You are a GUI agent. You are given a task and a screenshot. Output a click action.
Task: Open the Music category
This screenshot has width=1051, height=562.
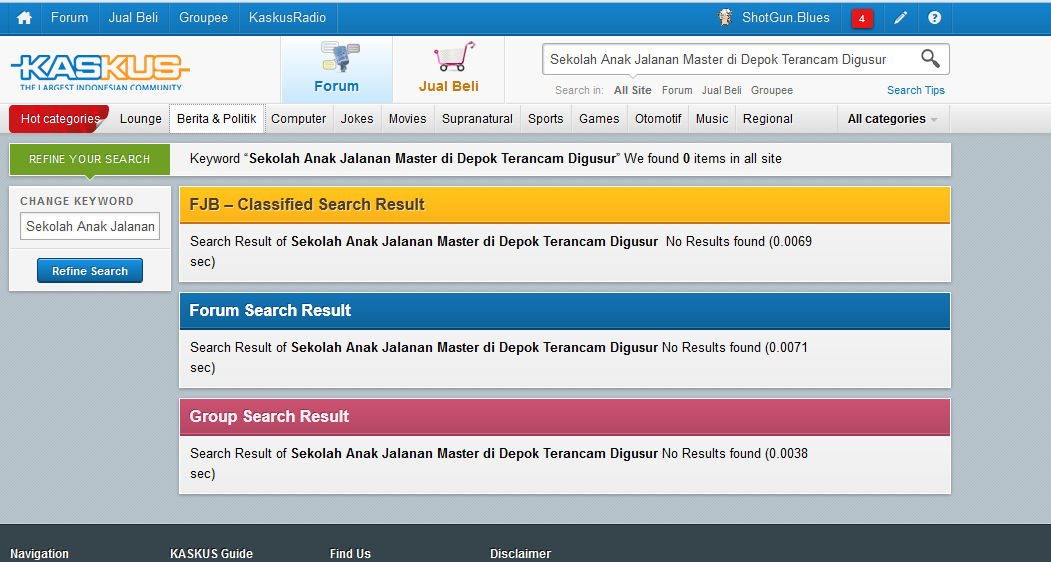coord(712,119)
